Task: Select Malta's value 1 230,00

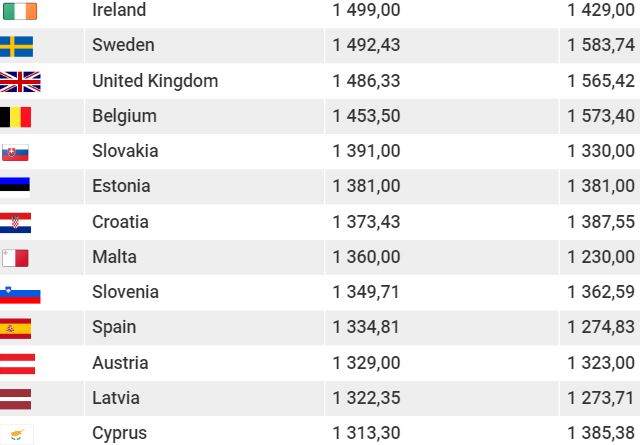Action: (601, 257)
